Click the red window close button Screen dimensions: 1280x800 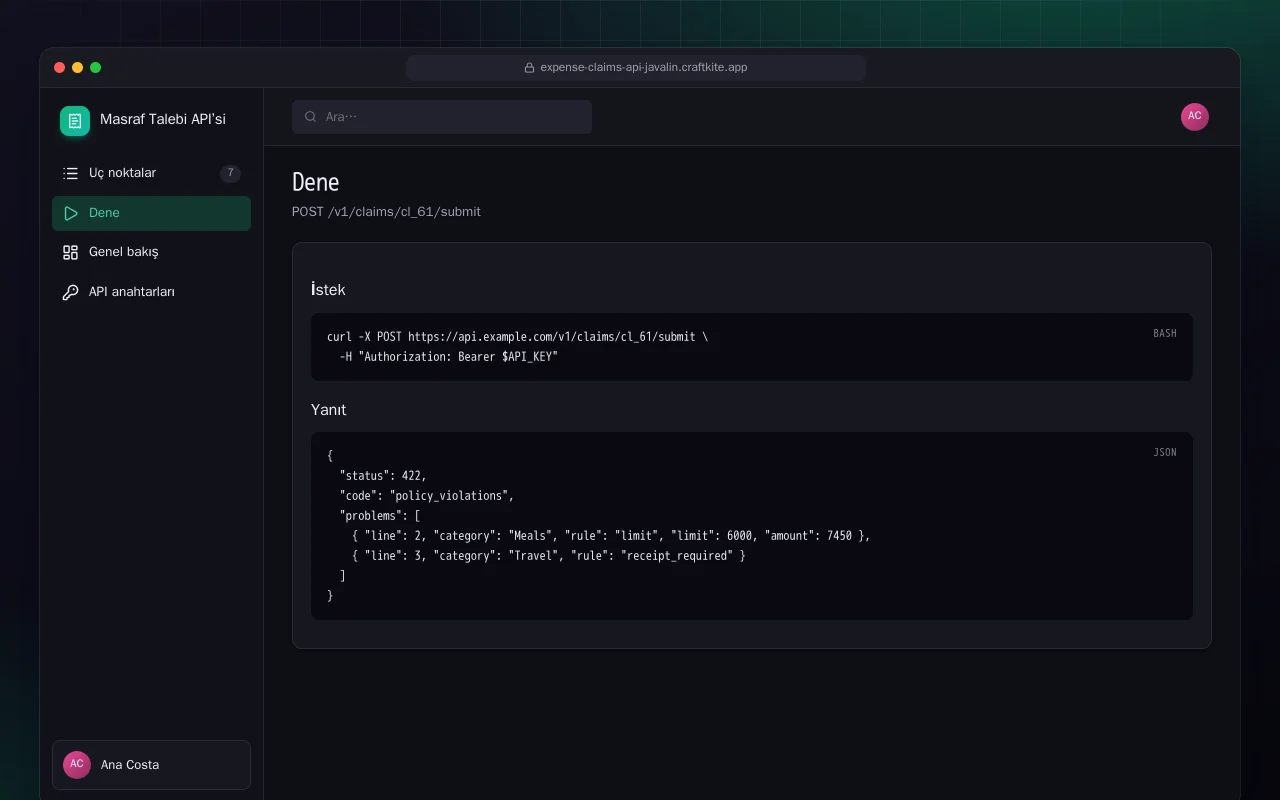[60, 68]
